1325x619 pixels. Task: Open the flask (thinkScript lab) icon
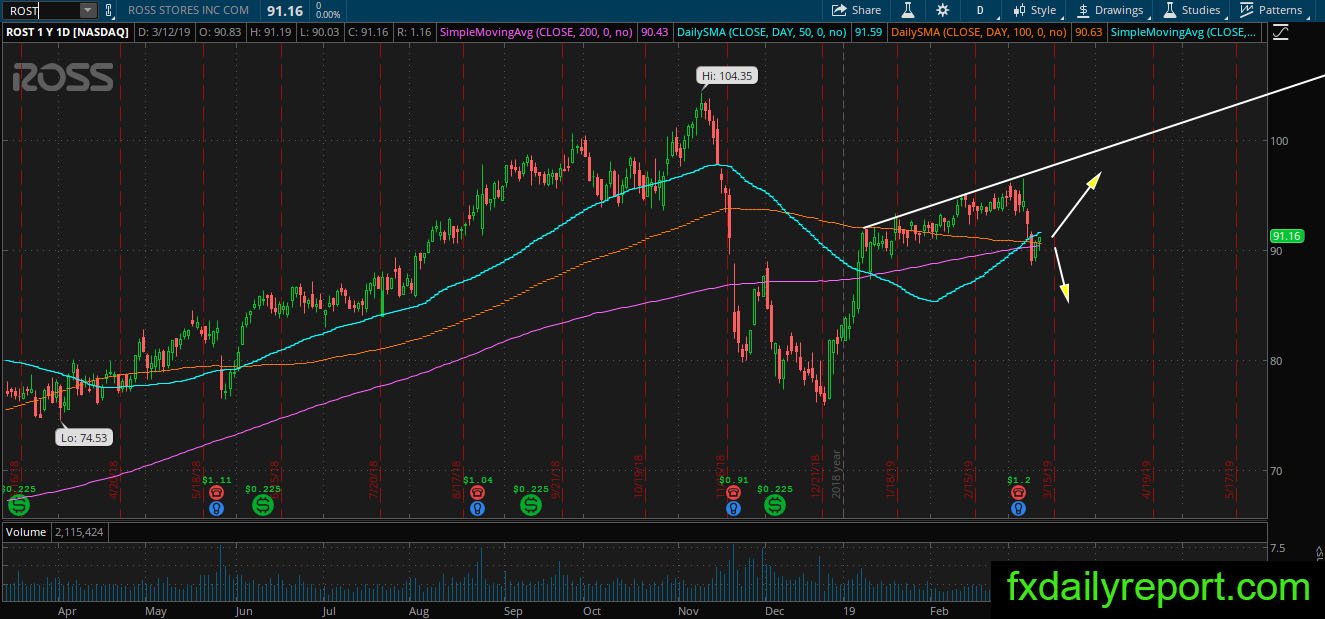(x=909, y=10)
